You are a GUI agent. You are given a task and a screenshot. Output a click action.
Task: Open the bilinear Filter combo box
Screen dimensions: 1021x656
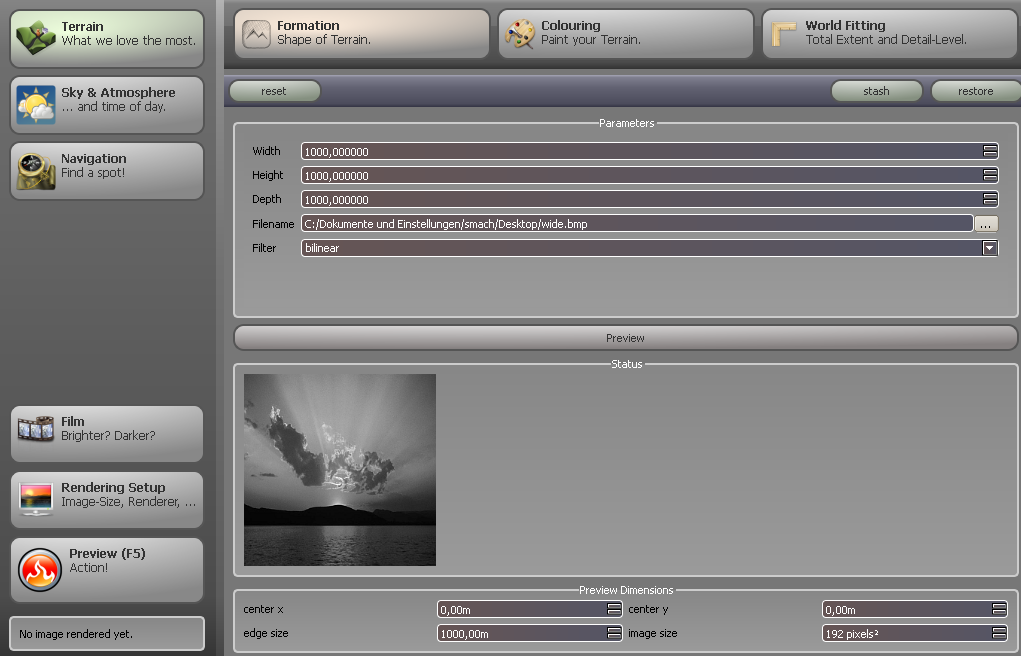(650, 248)
